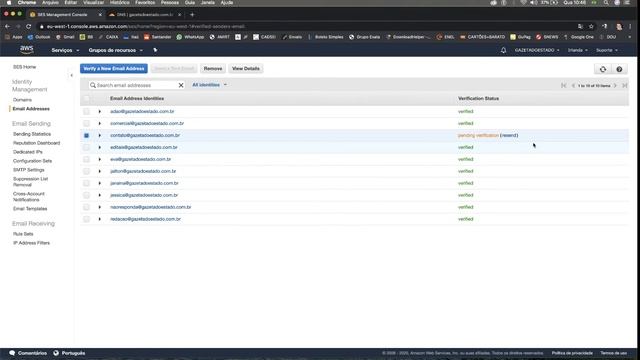Open Sending Statistics in the sidebar
The height and width of the screenshot is (360, 640).
click(32, 134)
